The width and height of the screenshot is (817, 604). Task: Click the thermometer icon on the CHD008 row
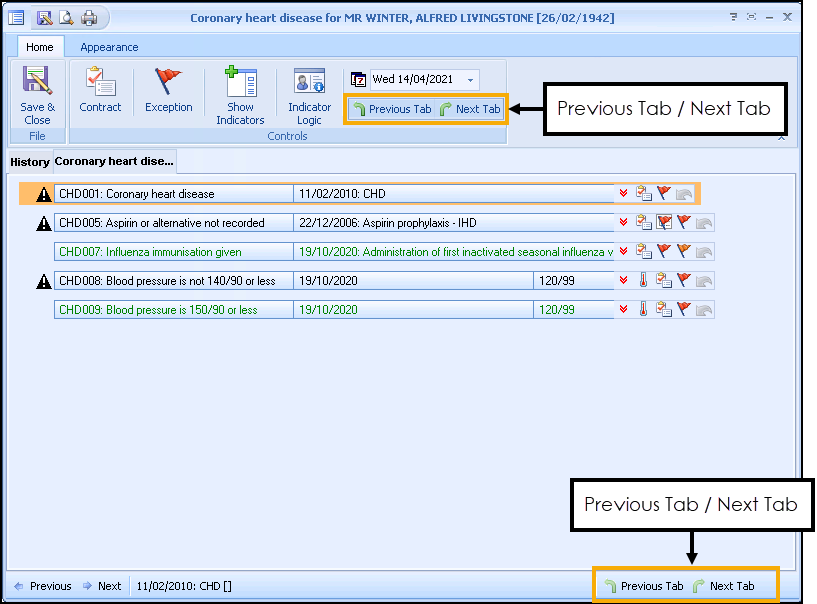point(644,281)
